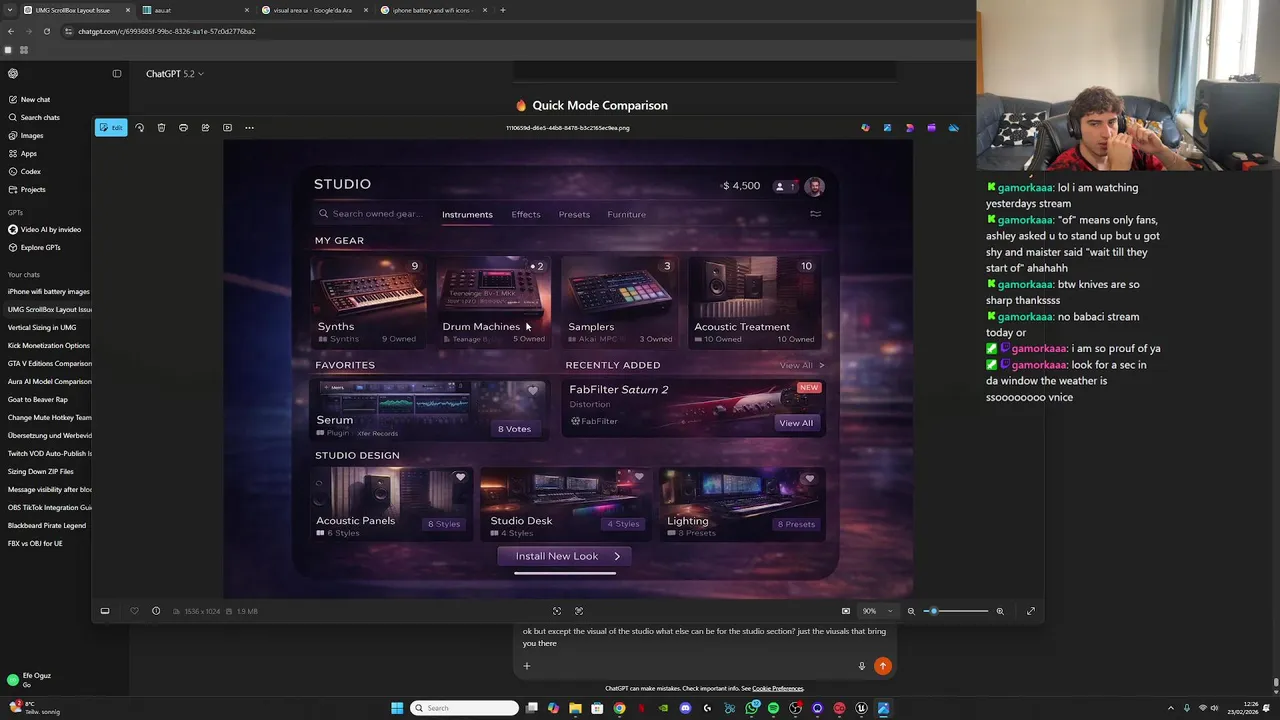Open Codex in ChatGPT sidebar
Image resolution: width=1280 pixels, height=720 pixels.
pyautogui.click(x=31, y=171)
